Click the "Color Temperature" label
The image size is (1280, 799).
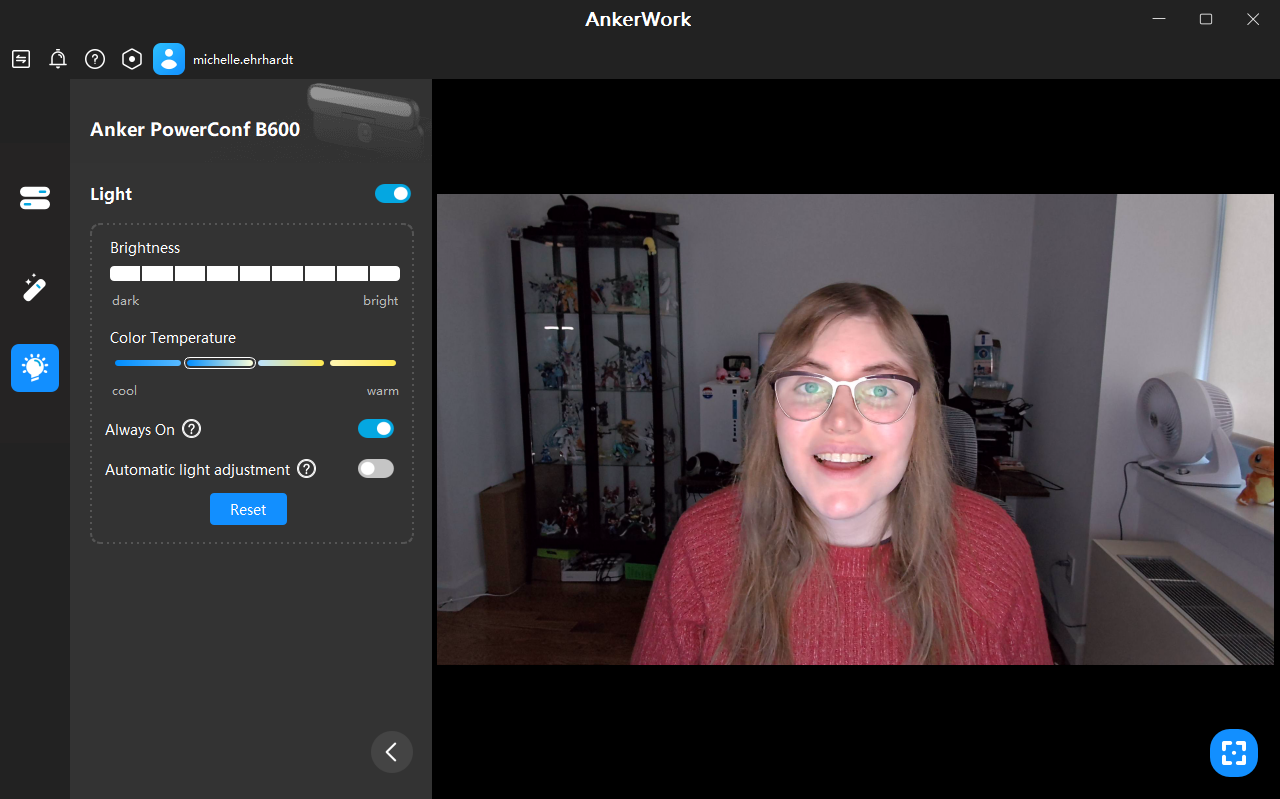click(173, 338)
